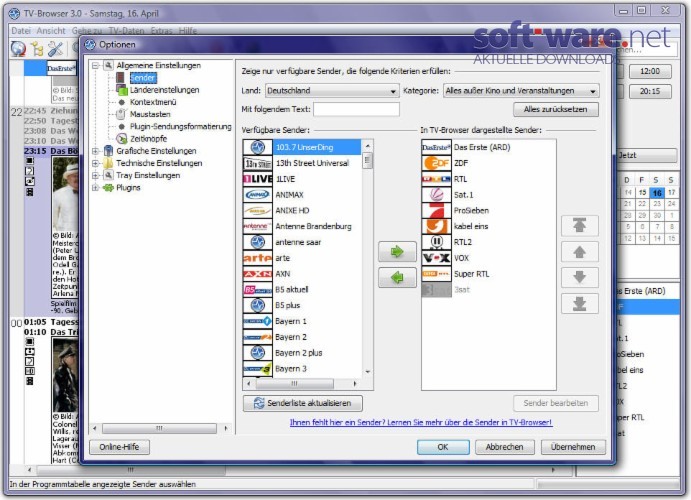Click the green left-arrow remove-channel button

[397, 278]
